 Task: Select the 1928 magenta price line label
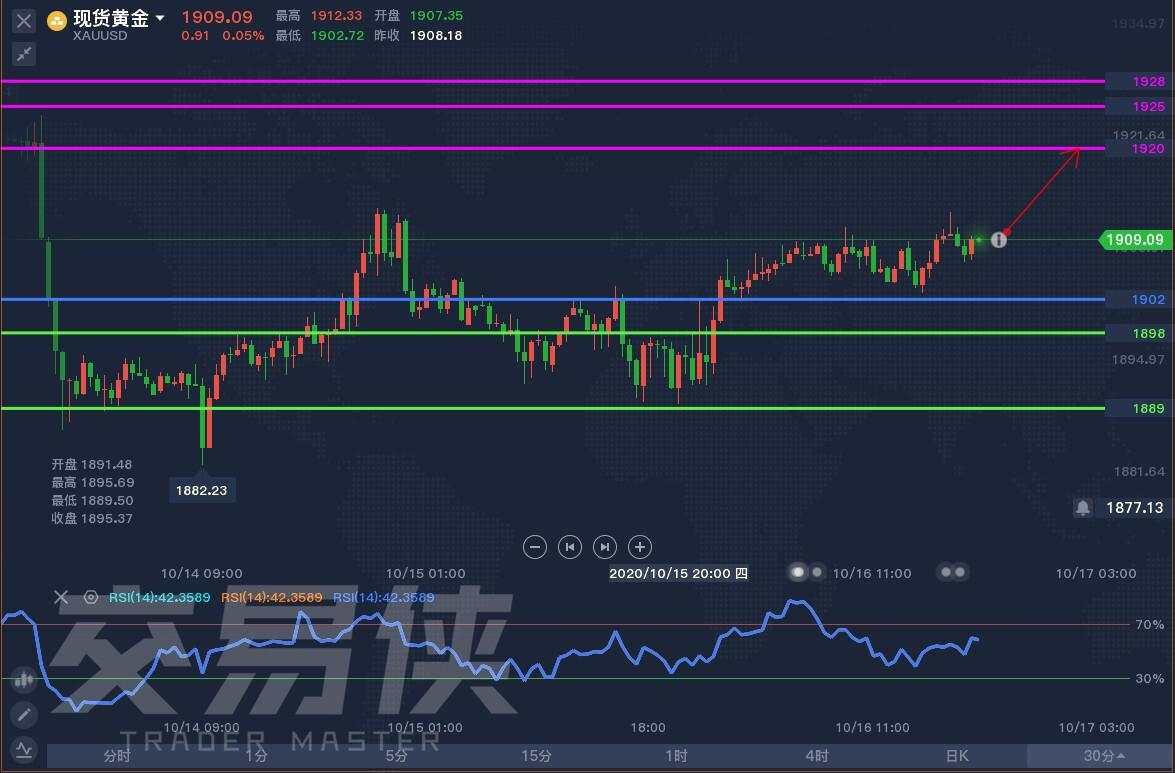coord(1149,82)
